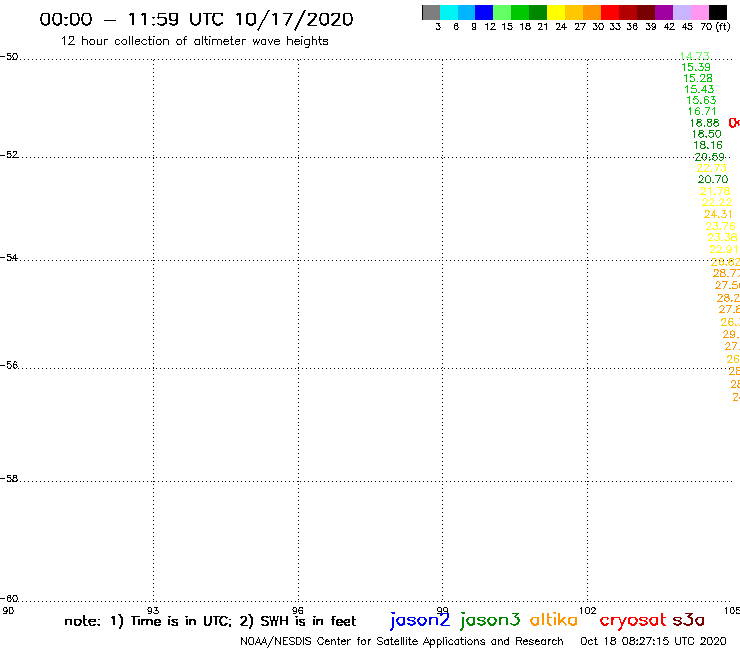This screenshot has width=740, height=650.
Task: Click the 18.50 wave height value
Action: 706,134
